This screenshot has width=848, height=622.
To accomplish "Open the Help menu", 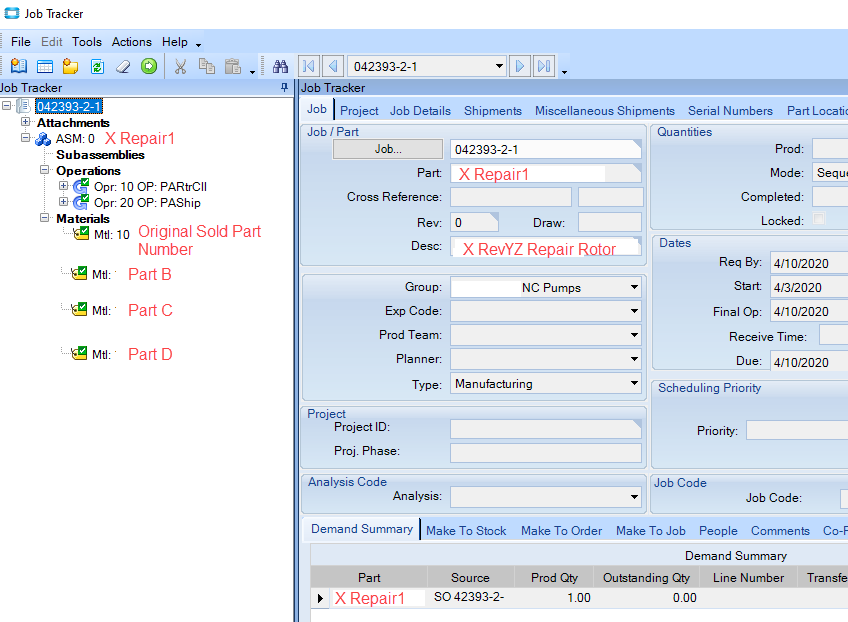I will coord(175,42).
